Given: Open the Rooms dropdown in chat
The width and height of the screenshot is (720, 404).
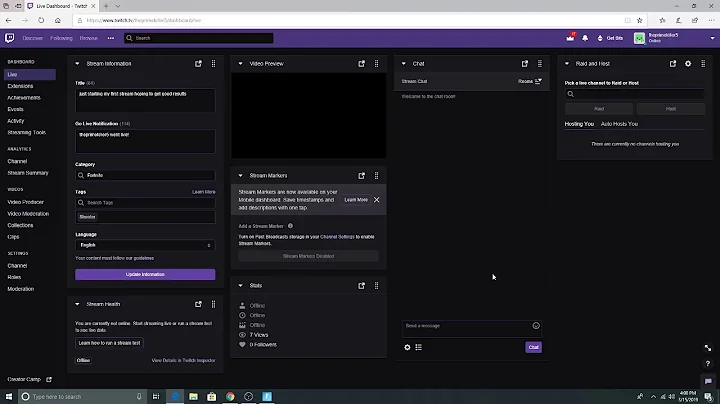Looking at the screenshot, I should 530,81.
